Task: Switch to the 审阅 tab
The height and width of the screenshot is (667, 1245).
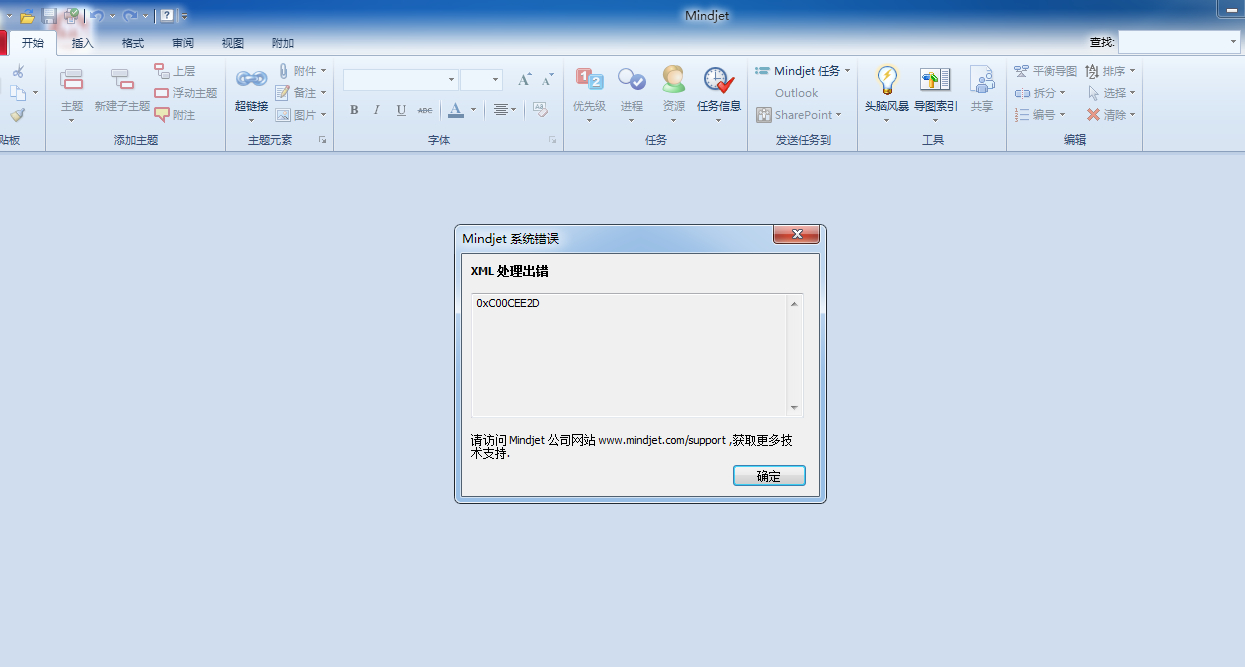Action: point(183,43)
